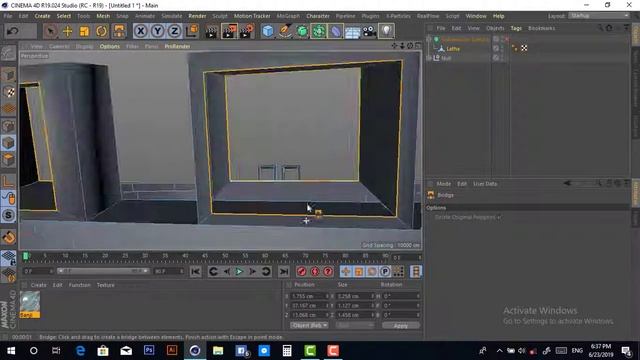Select the Move tool
The image size is (640, 360).
coord(68,31)
